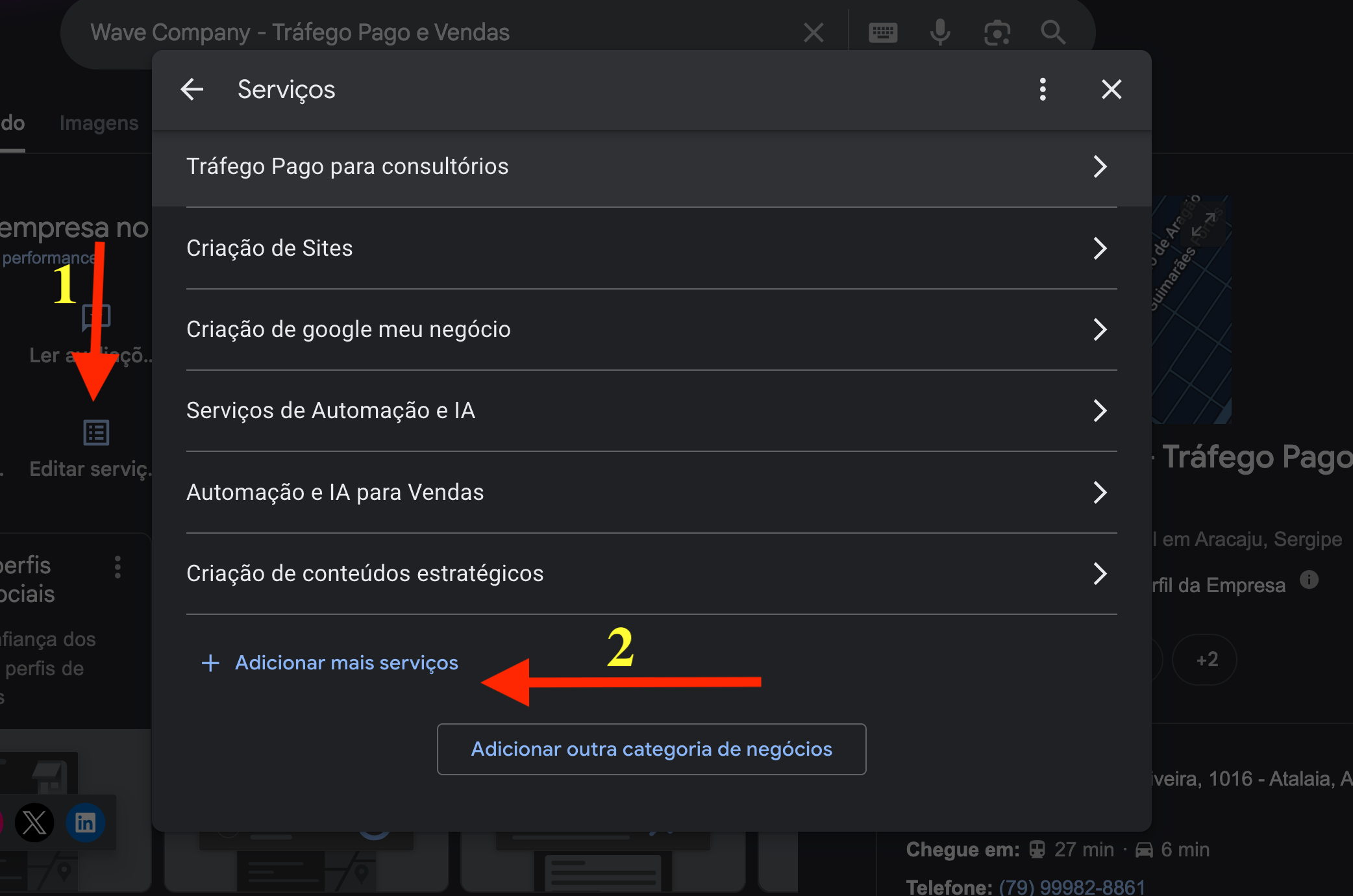Click the map thumbnail
1353x896 pixels.
pyautogui.click(x=1191, y=310)
